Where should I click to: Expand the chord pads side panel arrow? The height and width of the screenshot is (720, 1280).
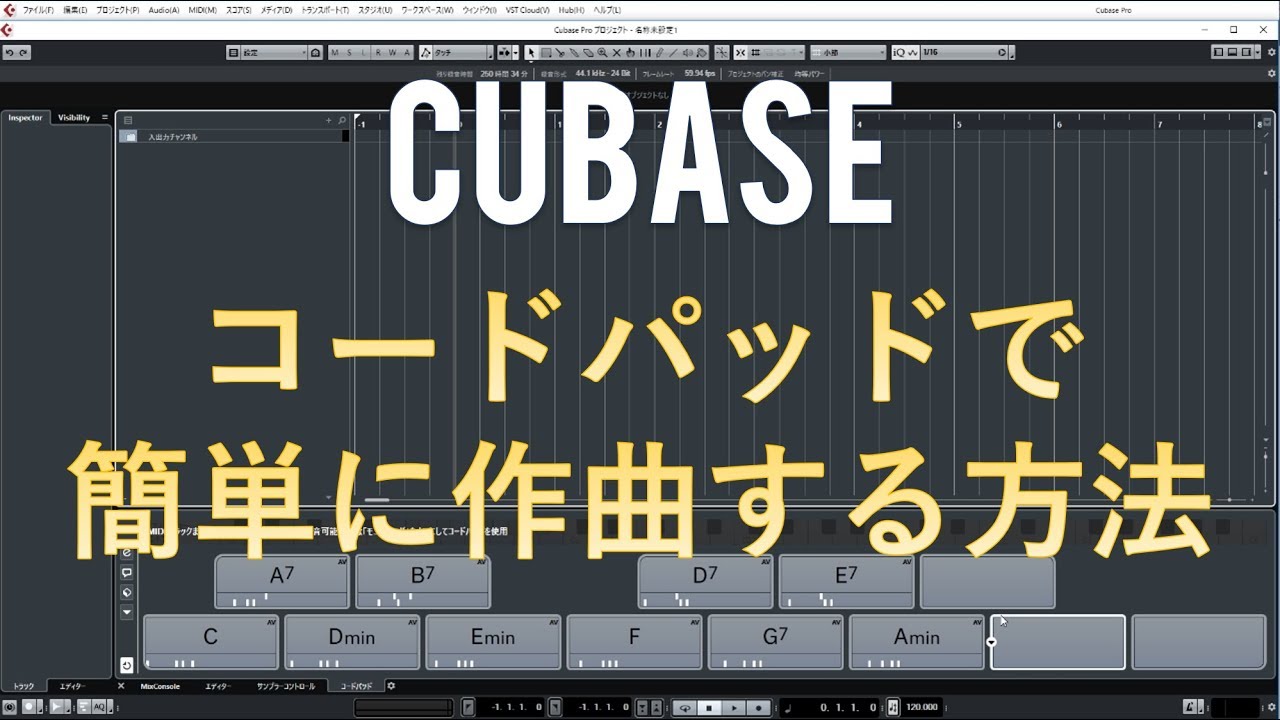[x=127, y=611]
